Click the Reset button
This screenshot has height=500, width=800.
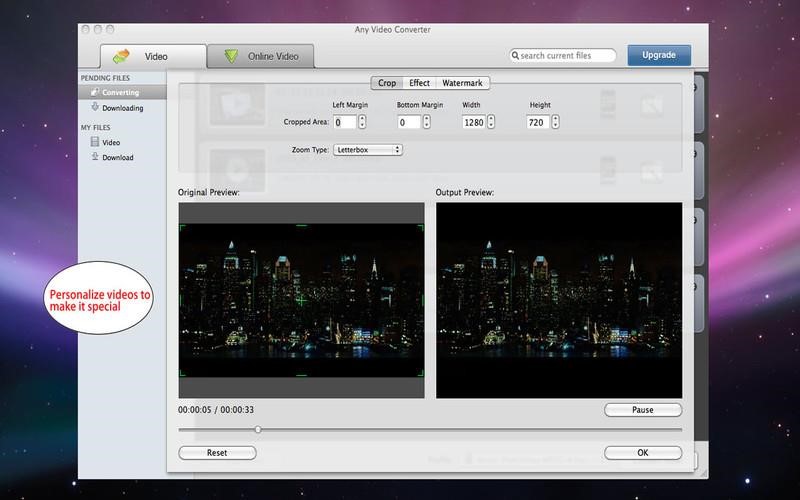[217, 453]
